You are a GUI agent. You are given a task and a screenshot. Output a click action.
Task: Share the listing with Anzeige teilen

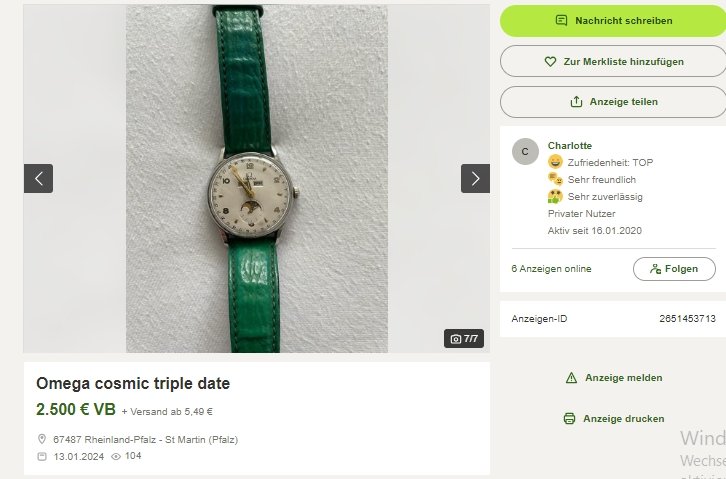pos(613,102)
